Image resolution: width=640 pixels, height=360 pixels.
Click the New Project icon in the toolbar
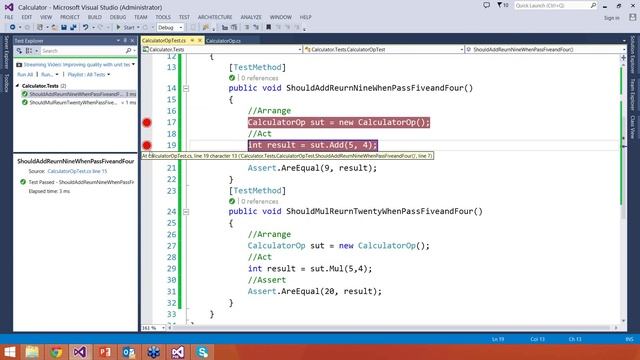[40, 27]
